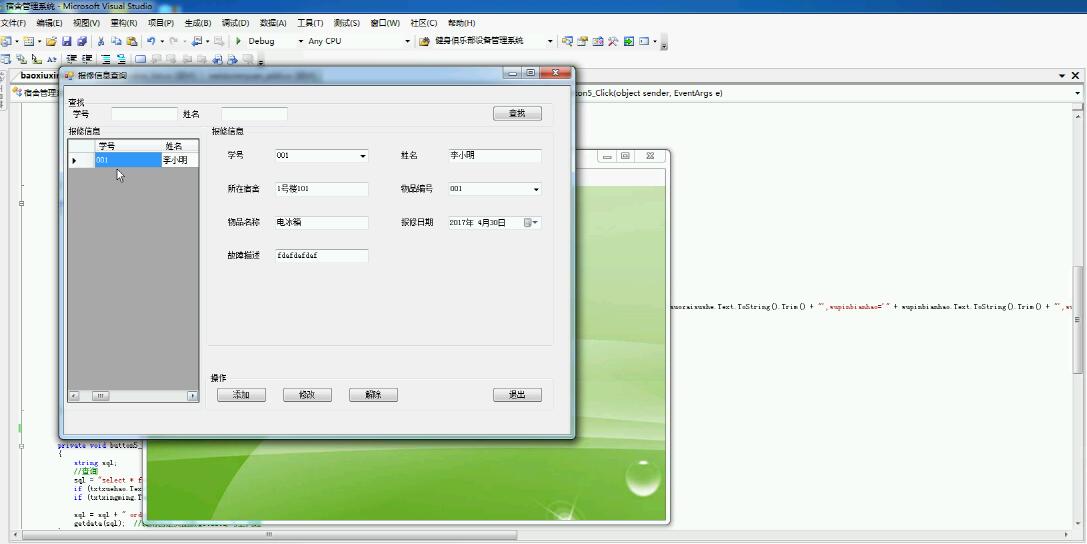This screenshot has width=1087, height=544.
Task: Click the 所在宿舍 text field
Action: (322, 189)
